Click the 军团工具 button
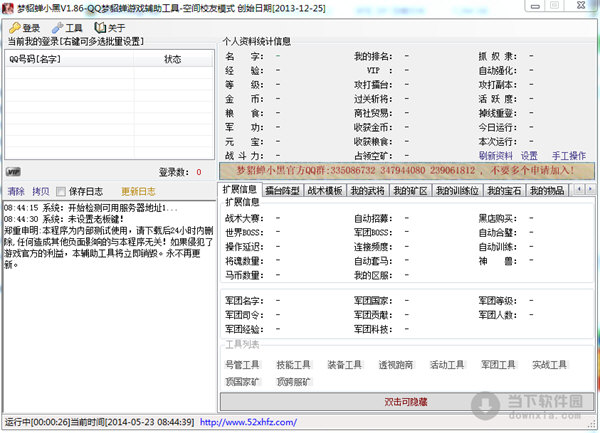The image size is (600, 433). click(498, 365)
